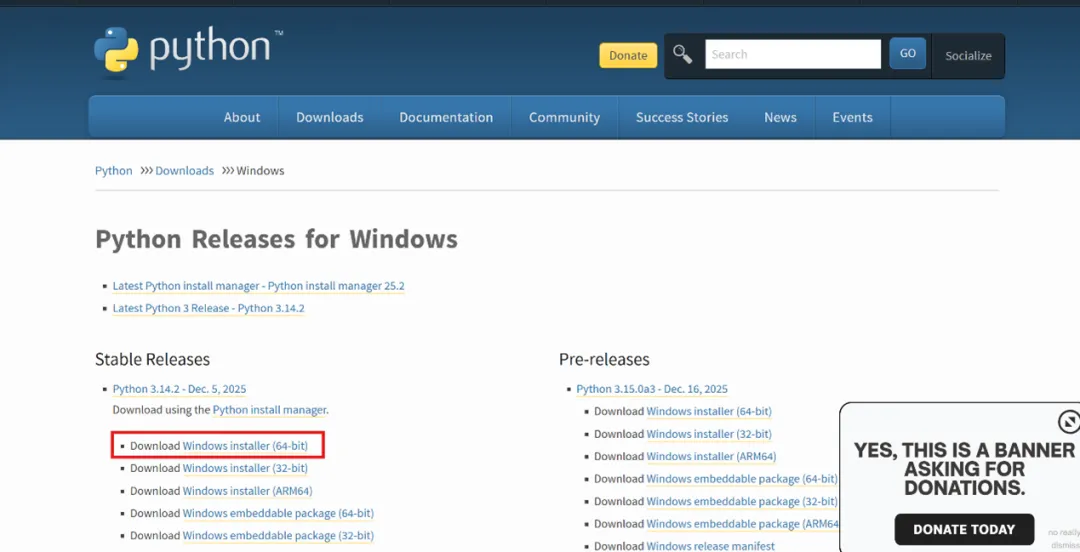Click the Python Releases for Windows heading

point(276,240)
